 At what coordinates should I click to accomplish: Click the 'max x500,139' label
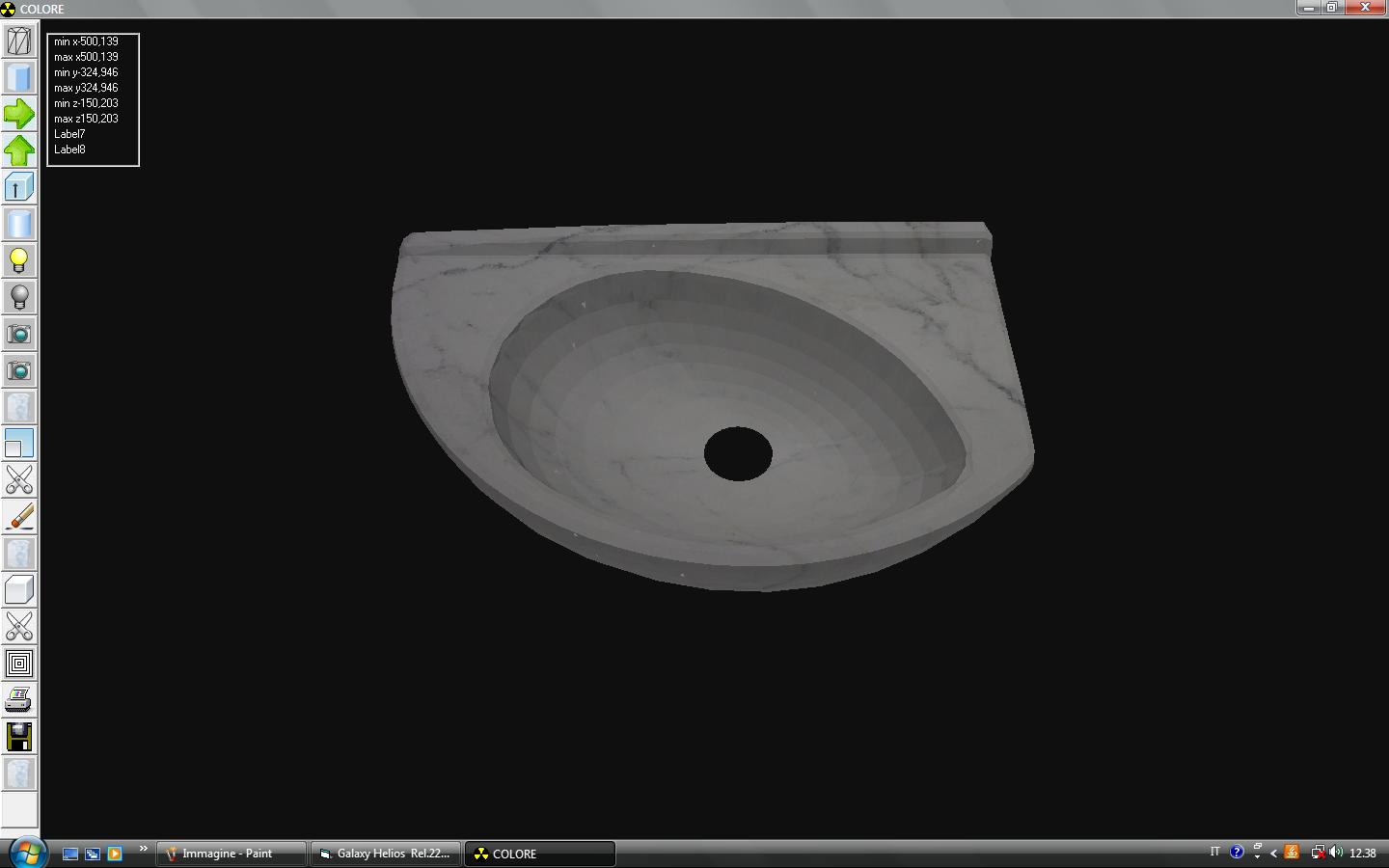[x=86, y=57]
